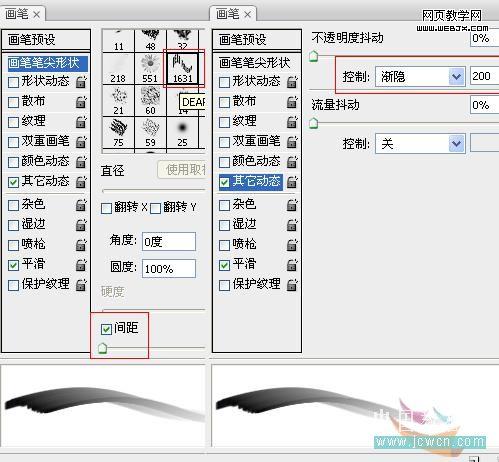The height and width of the screenshot is (462, 499).
Task: Enable 双重画笔 checkbox in left panel
Action: (13, 142)
